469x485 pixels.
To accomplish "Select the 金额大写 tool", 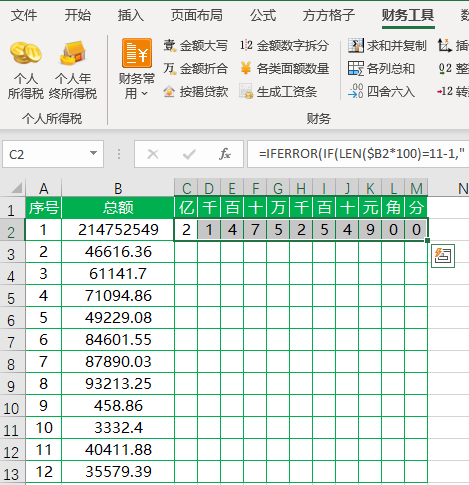I will 195,46.
